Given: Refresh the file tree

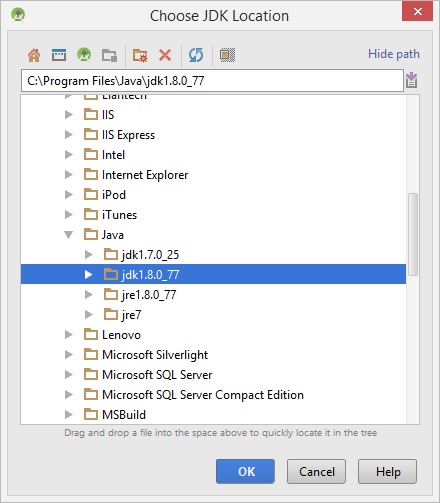Looking at the screenshot, I should click(x=196, y=55).
